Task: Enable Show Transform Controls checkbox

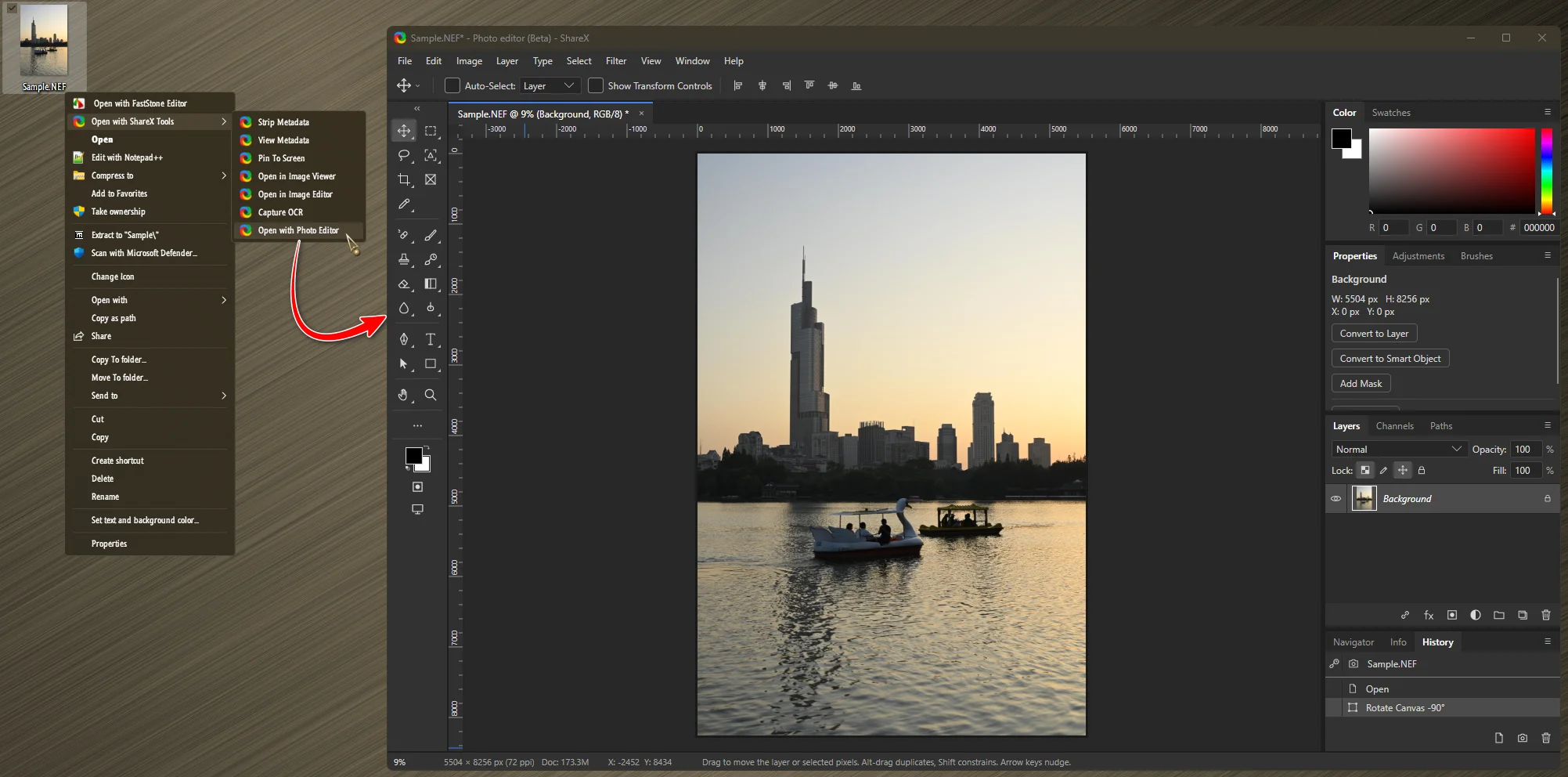Action: tap(596, 85)
